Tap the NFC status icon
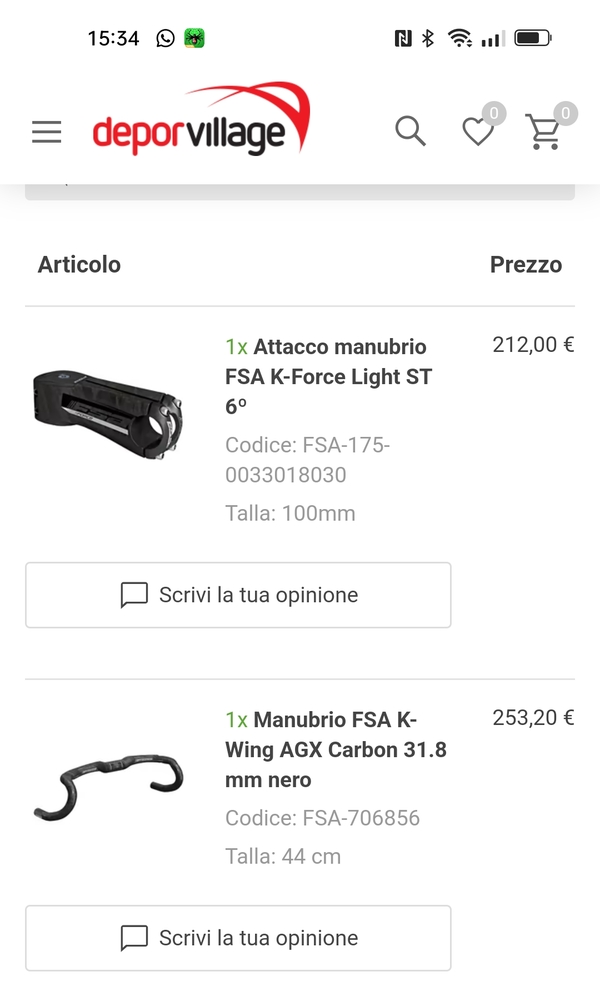This screenshot has height=987, width=600. coord(403,38)
